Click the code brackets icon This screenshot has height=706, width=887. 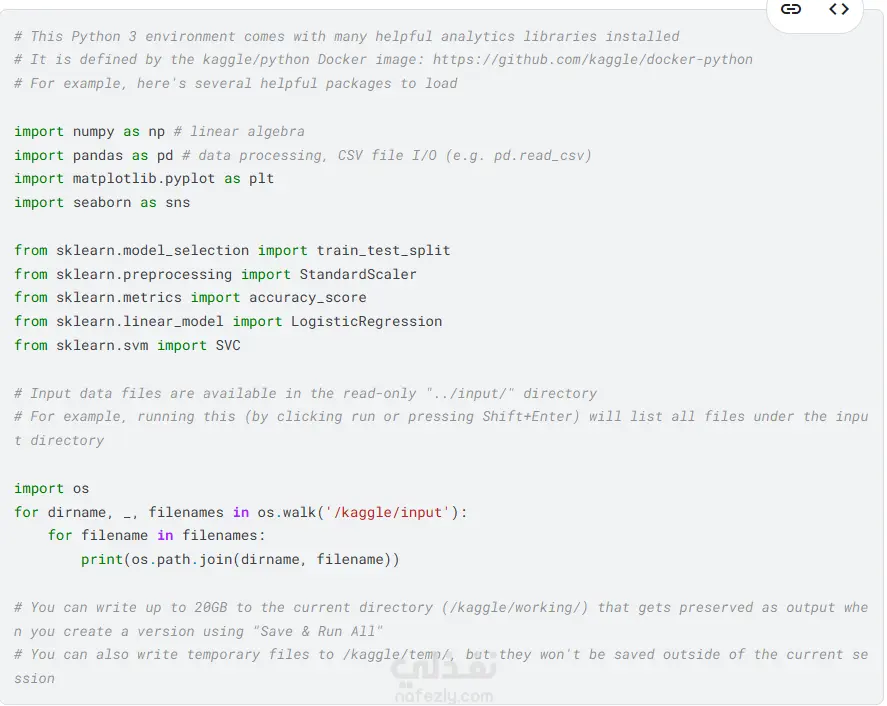839,10
